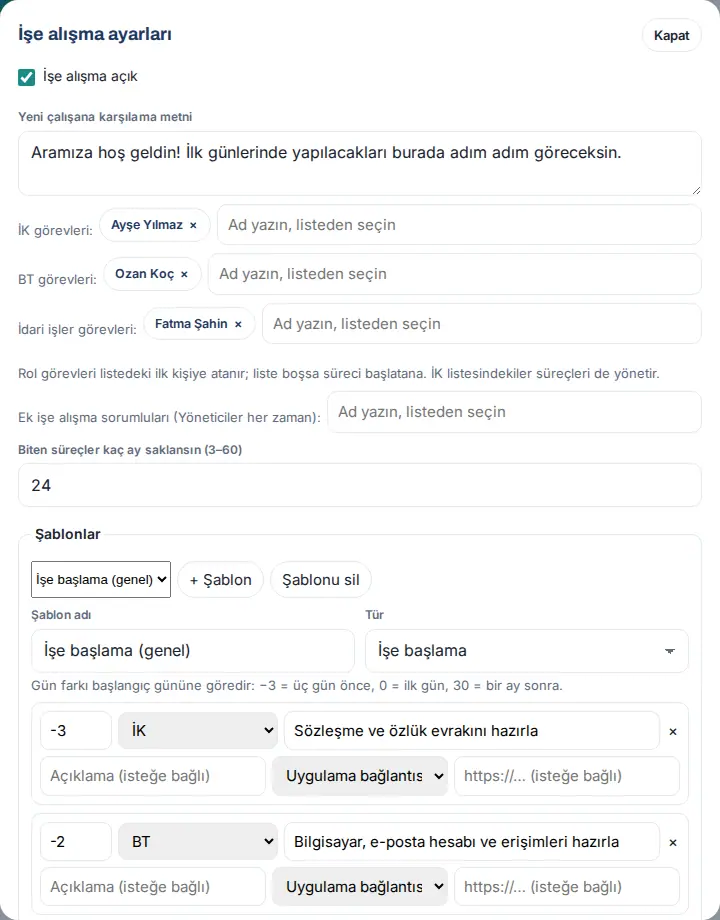Focus the İdari işler görevleri name input
This screenshot has width=720, height=920.
(x=482, y=324)
